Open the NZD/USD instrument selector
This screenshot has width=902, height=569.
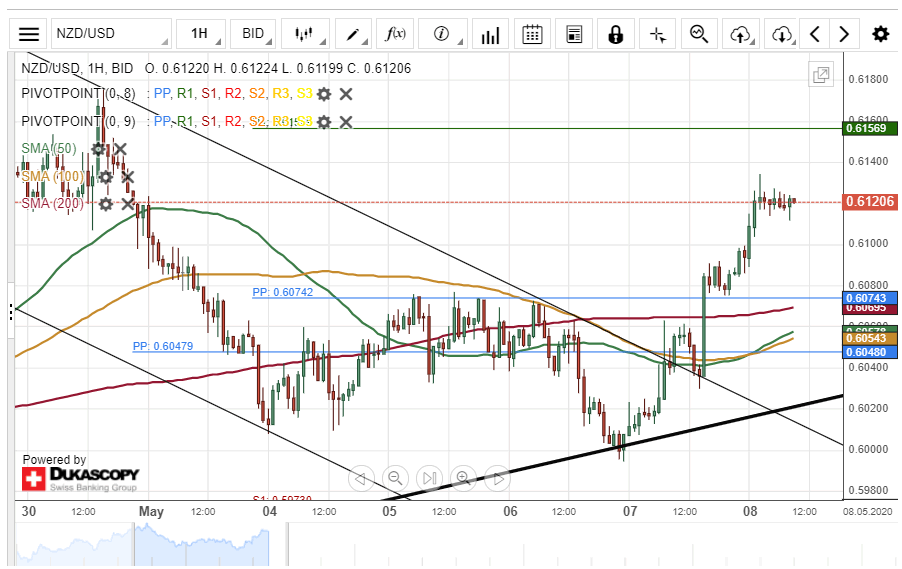[112, 34]
